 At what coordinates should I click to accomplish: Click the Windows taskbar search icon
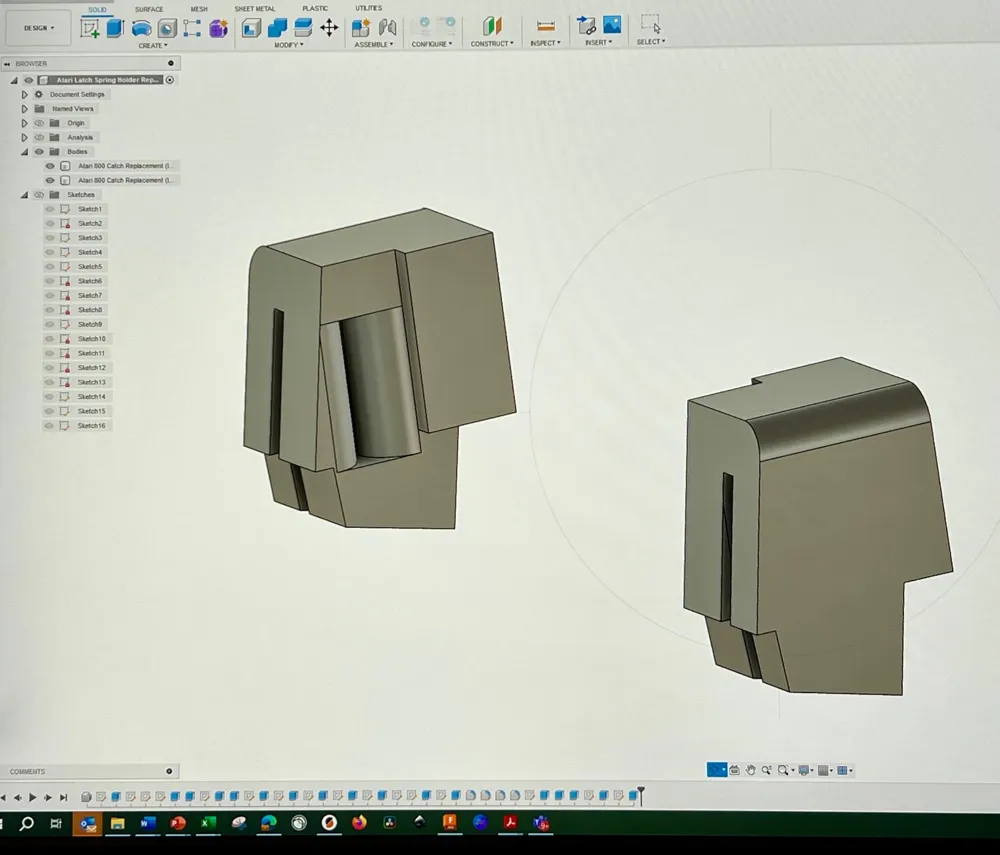(x=27, y=824)
